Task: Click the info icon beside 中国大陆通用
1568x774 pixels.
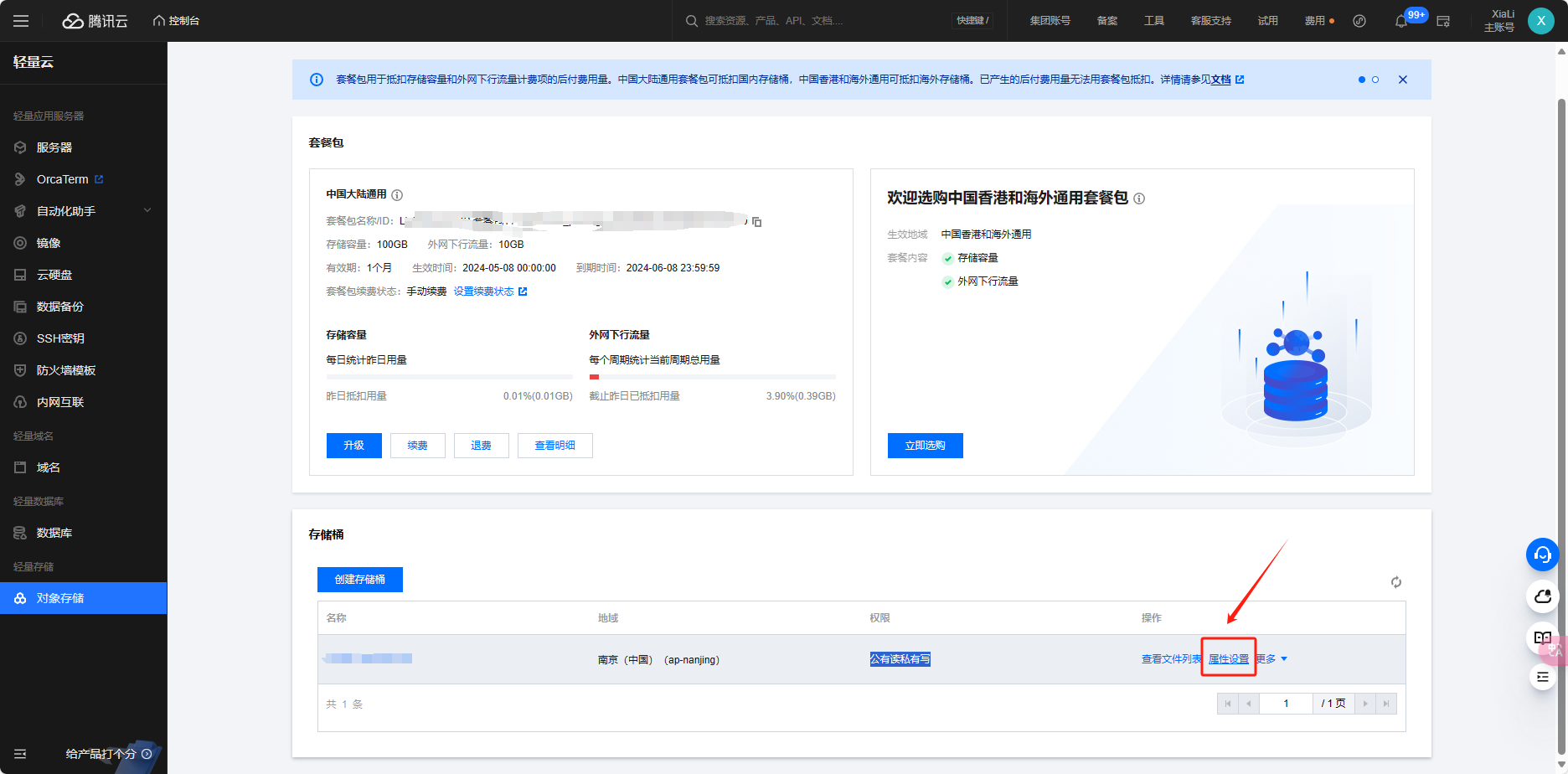Action: pyautogui.click(x=397, y=195)
